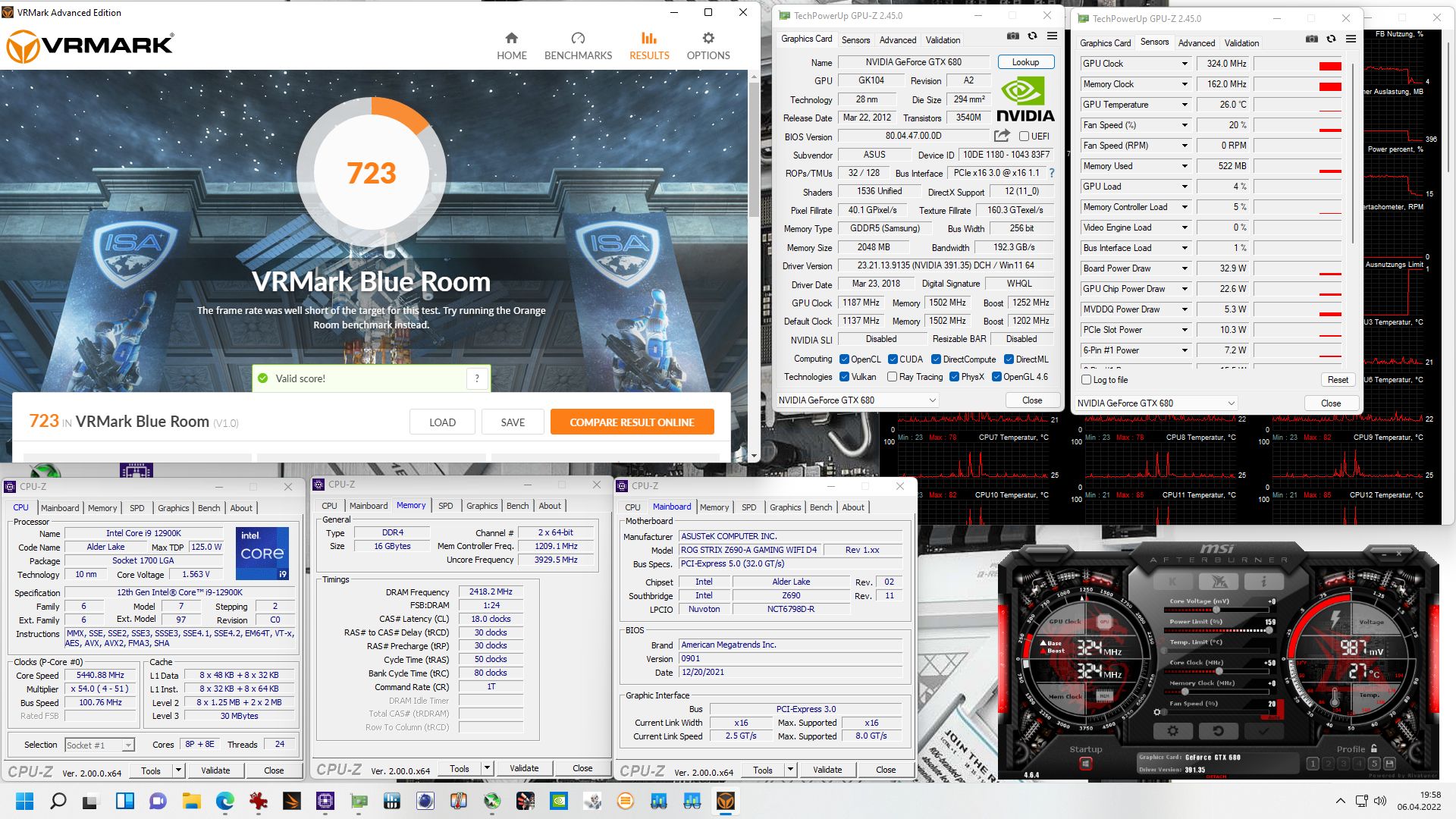This screenshot has width=1456, height=819.
Task: Toggle Afterburner apply at Windows startup
Action: pos(1085,764)
